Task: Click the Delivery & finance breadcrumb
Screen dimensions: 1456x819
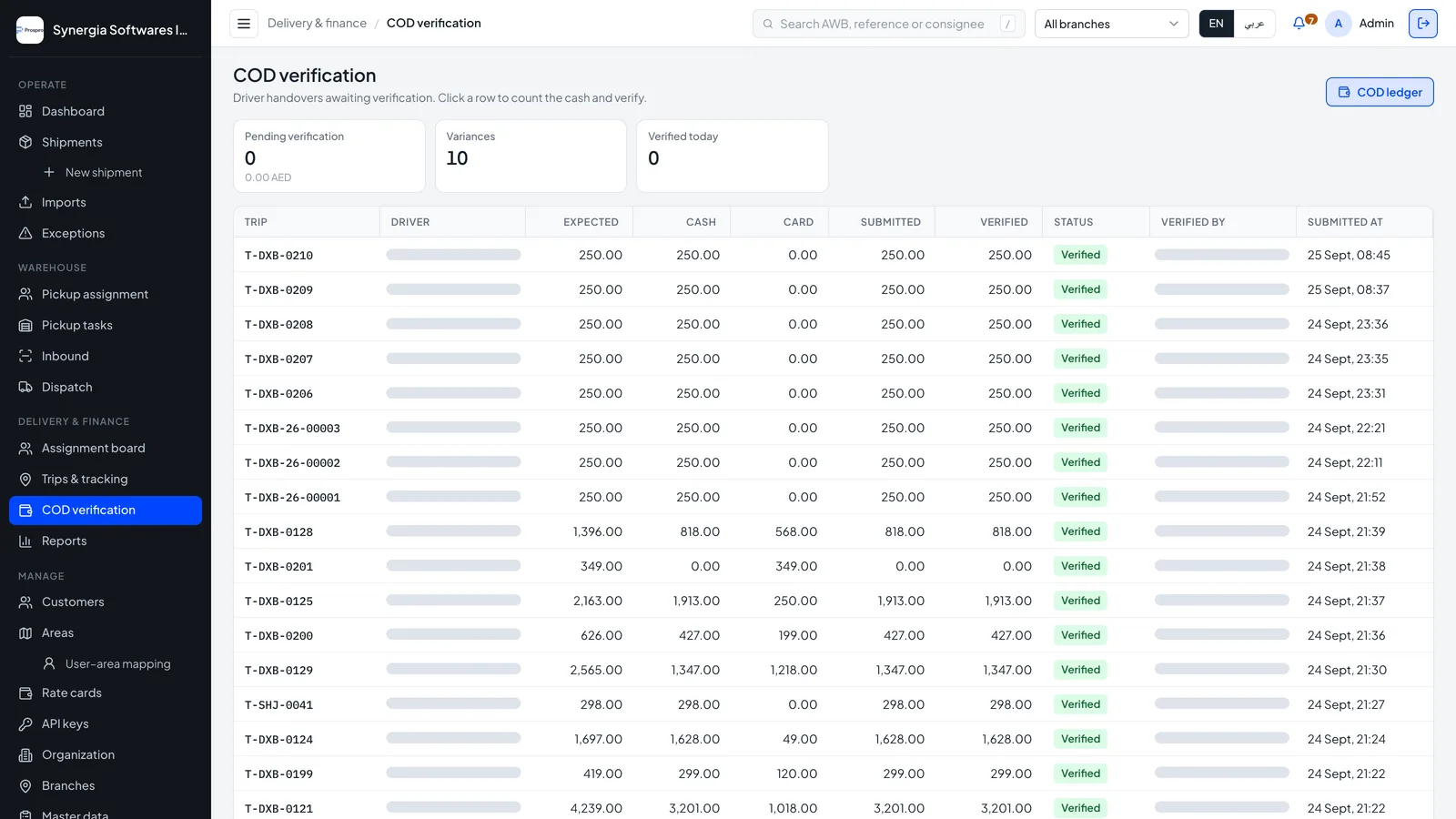Action: tap(317, 24)
